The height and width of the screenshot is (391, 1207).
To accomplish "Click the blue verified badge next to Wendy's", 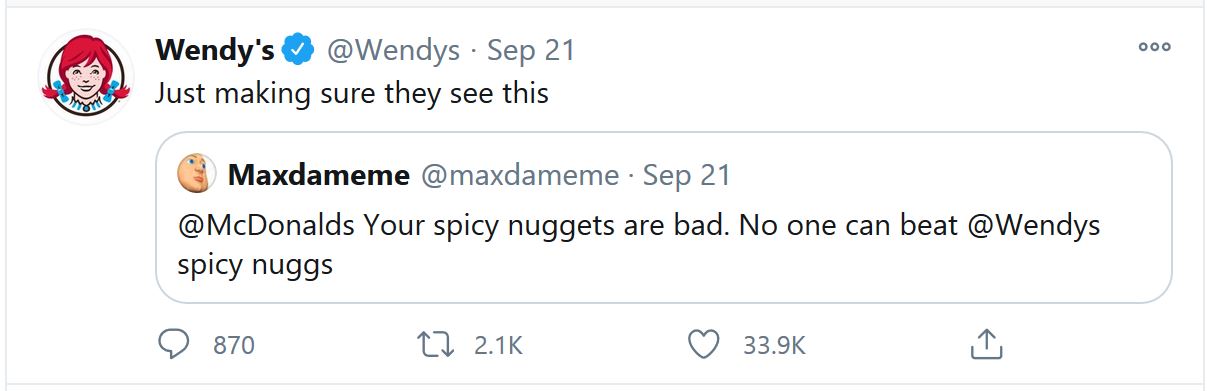I will [x=300, y=49].
